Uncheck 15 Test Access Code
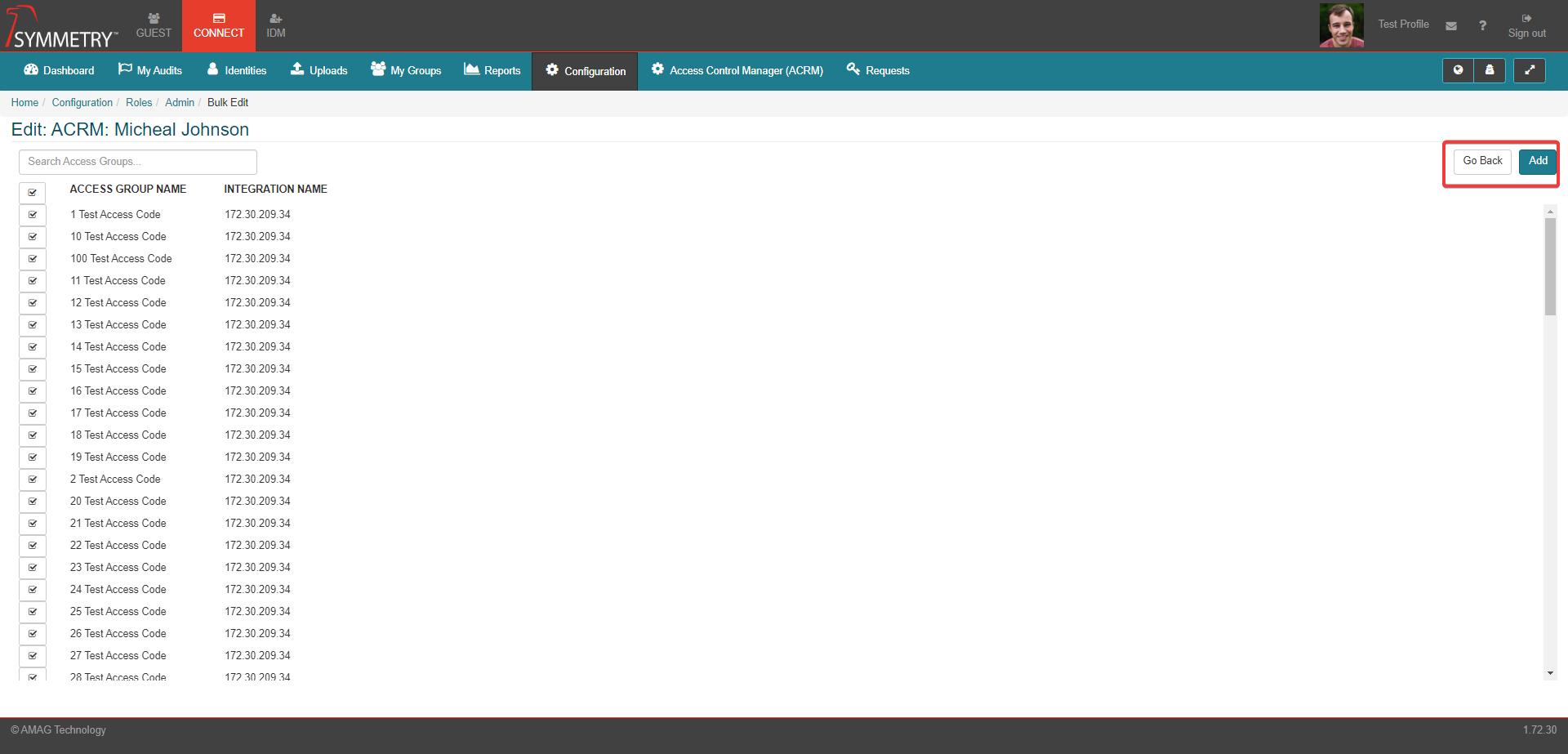 click(x=33, y=369)
